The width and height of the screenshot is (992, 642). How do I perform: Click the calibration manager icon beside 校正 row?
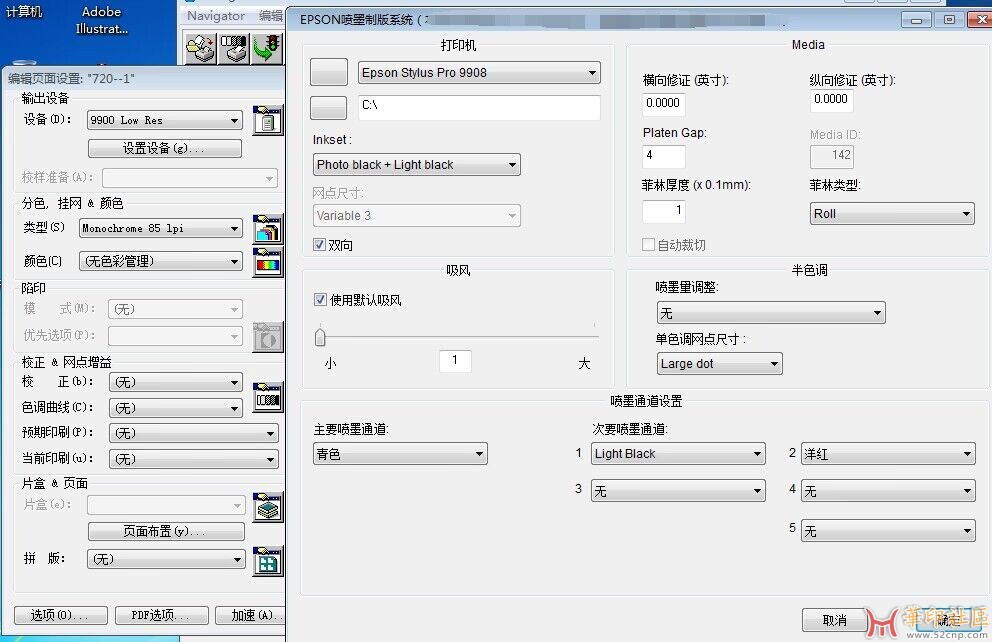coord(268,398)
